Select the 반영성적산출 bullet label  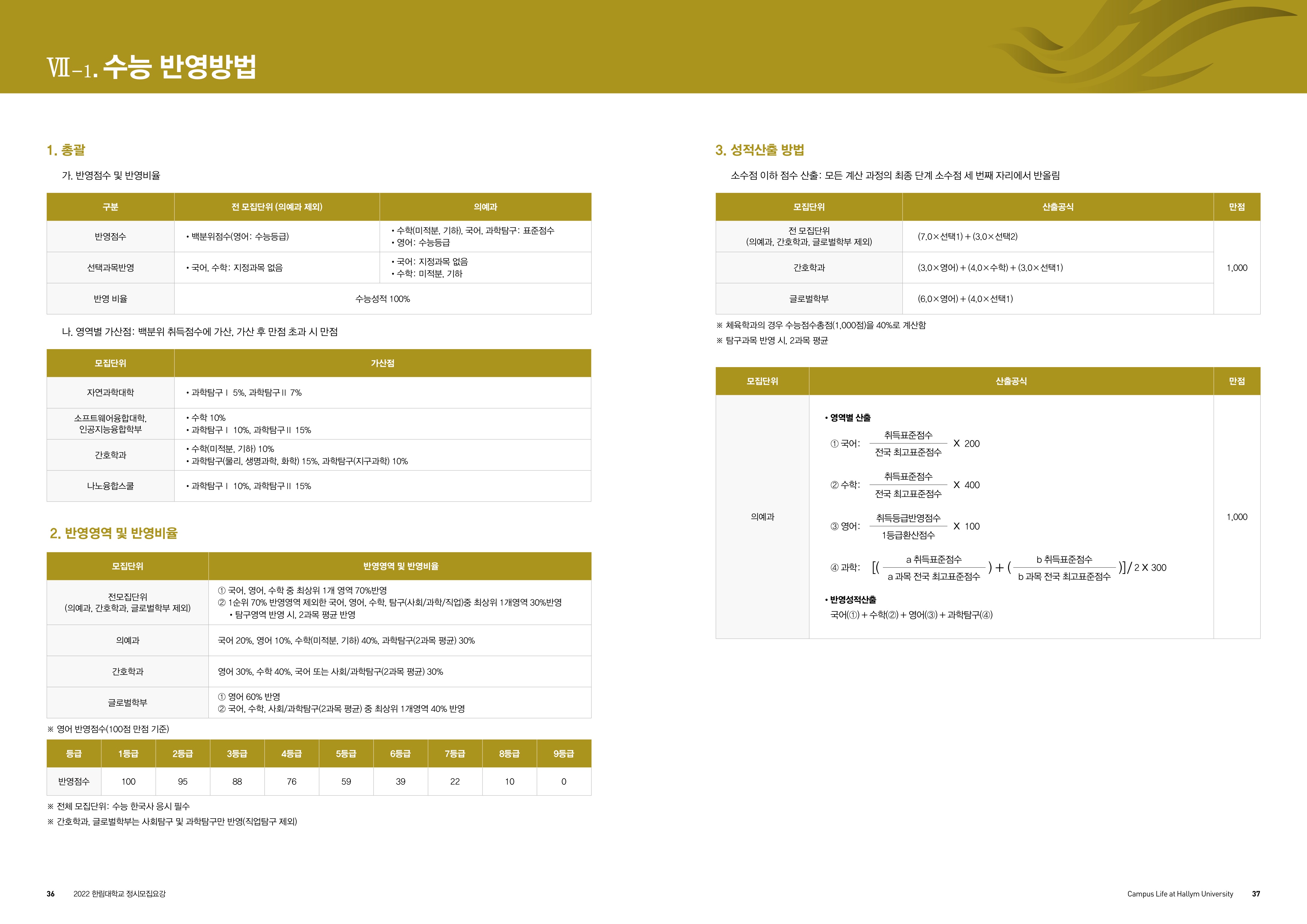click(x=853, y=600)
